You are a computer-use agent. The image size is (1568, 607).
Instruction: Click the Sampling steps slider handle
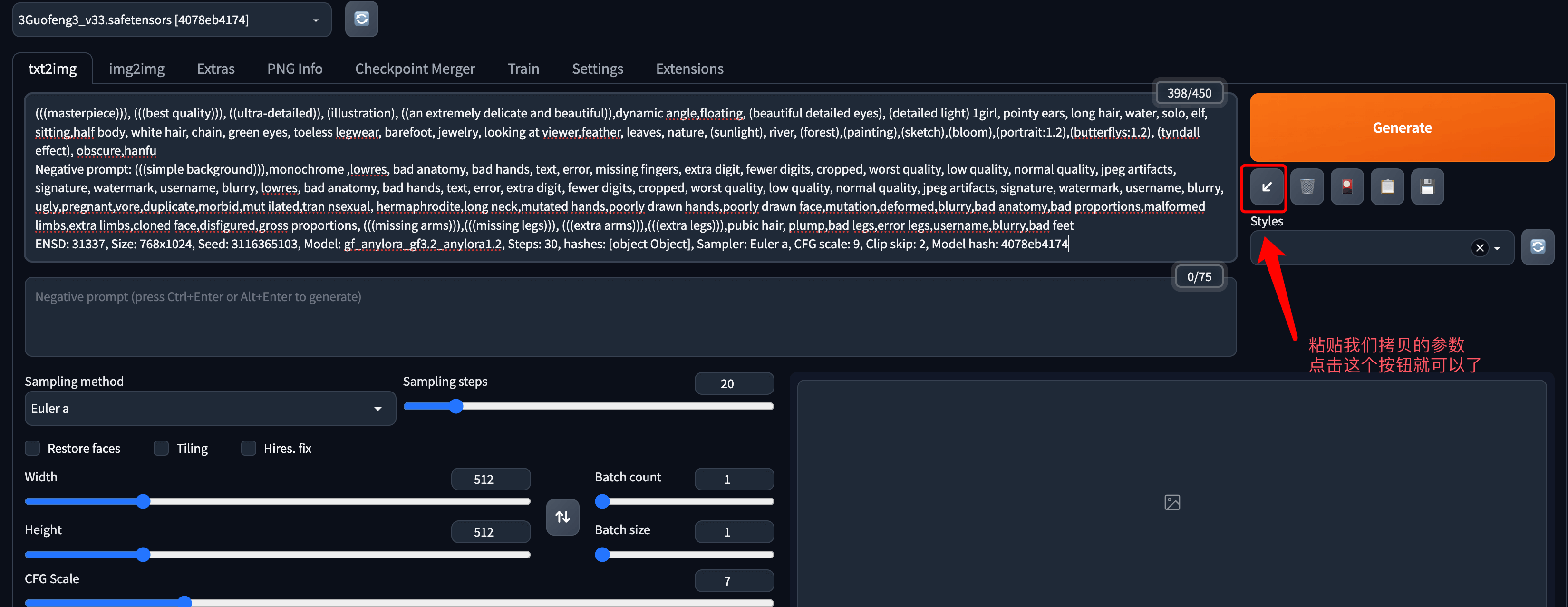456,406
